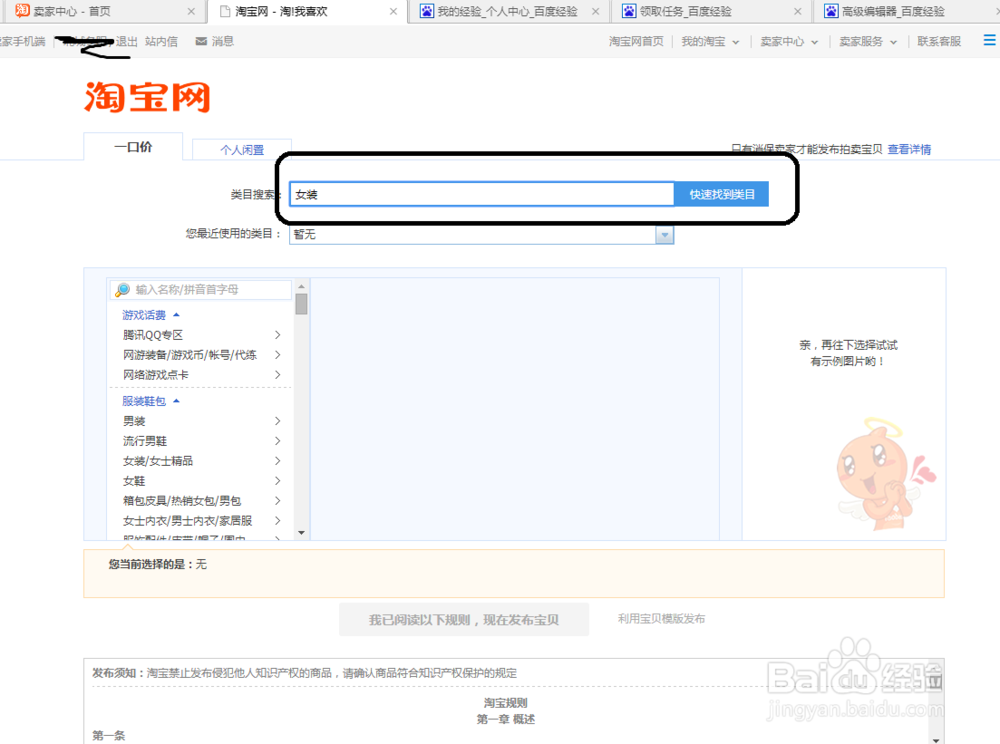Expand arrow next to 男装
The width and height of the screenshot is (1000, 744).
click(277, 421)
